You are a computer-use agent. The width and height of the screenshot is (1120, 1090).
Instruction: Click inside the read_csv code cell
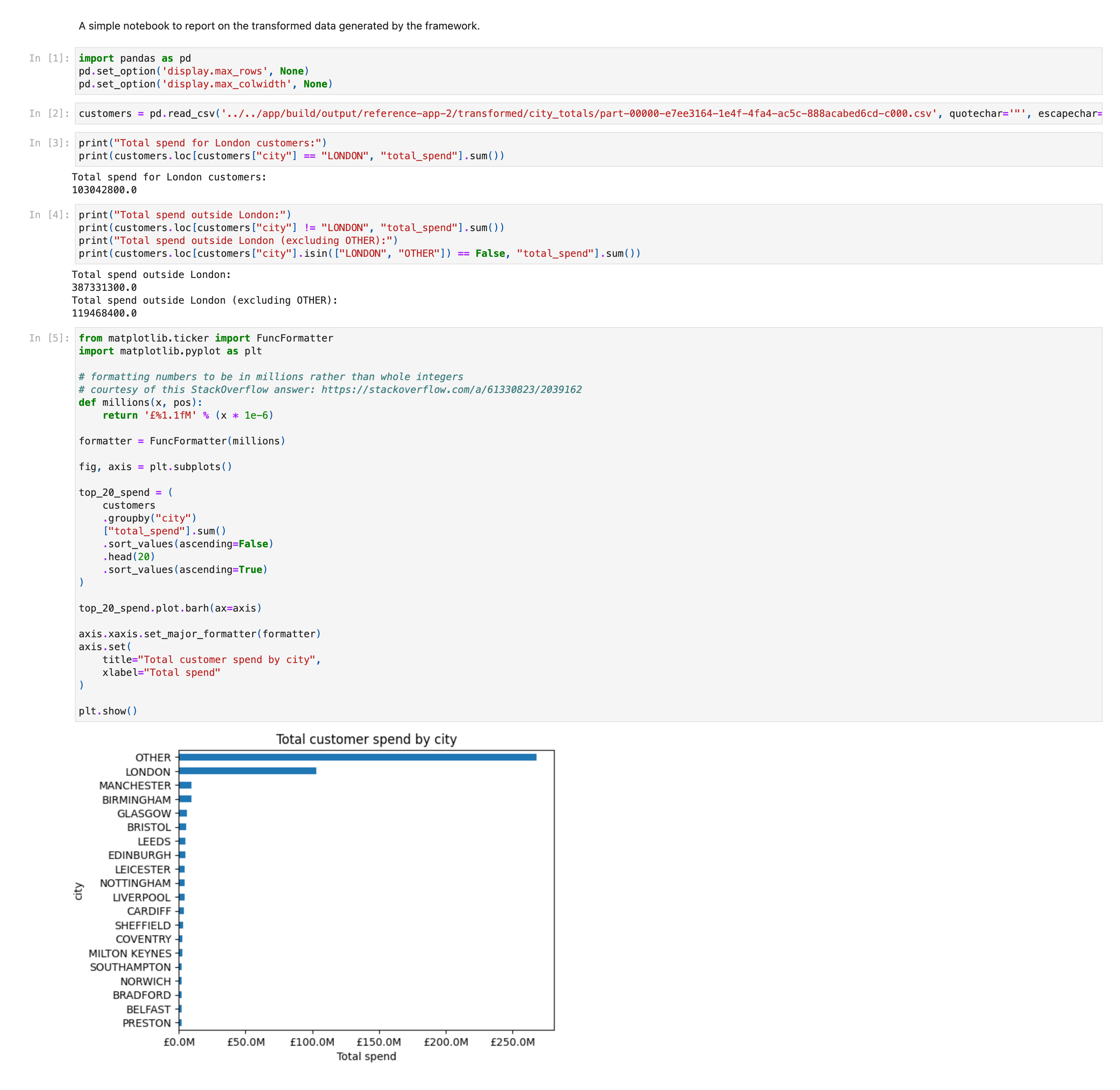(x=515, y=113)
